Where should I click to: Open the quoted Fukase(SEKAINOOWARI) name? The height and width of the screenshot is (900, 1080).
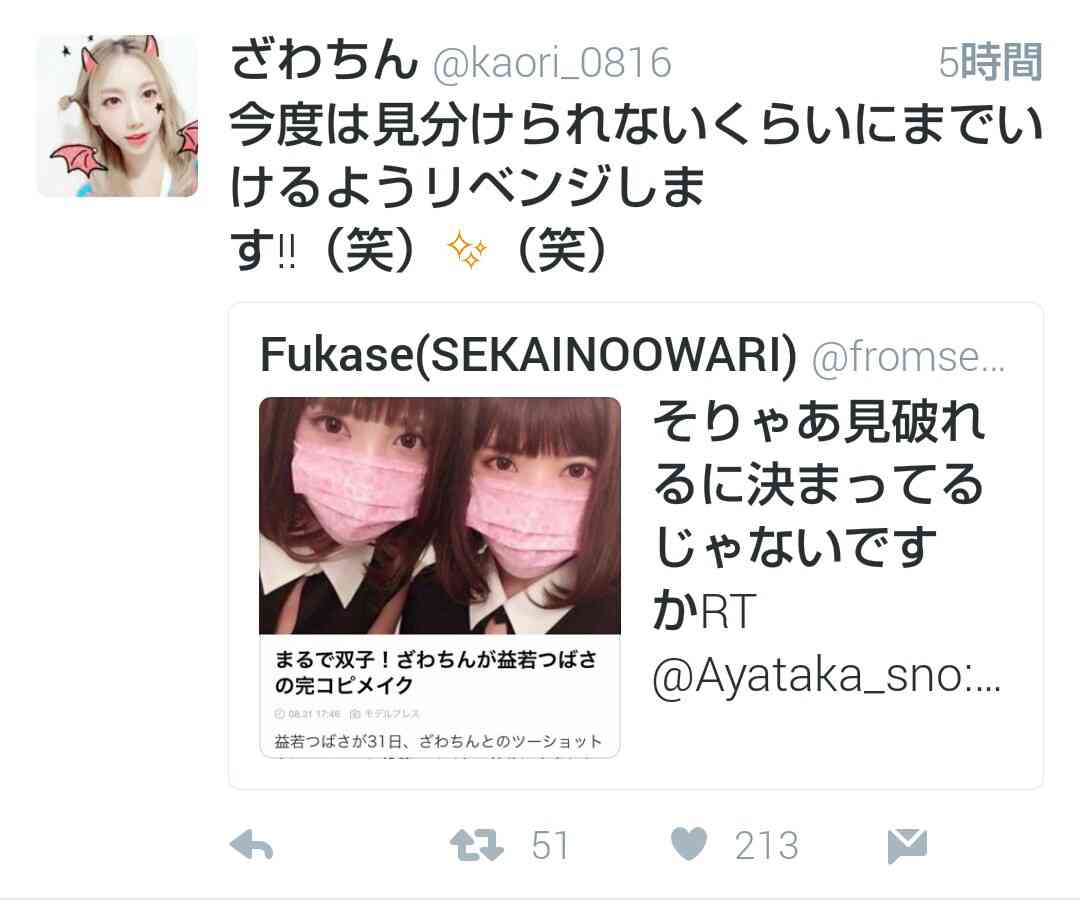tap(528, 355)
